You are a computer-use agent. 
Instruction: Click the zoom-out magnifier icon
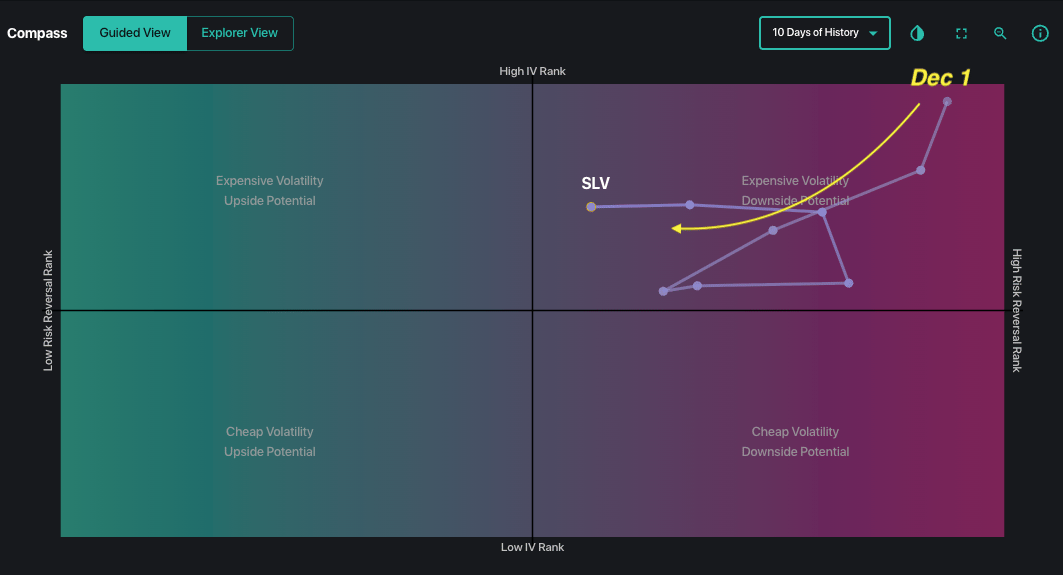[1000, 33]
